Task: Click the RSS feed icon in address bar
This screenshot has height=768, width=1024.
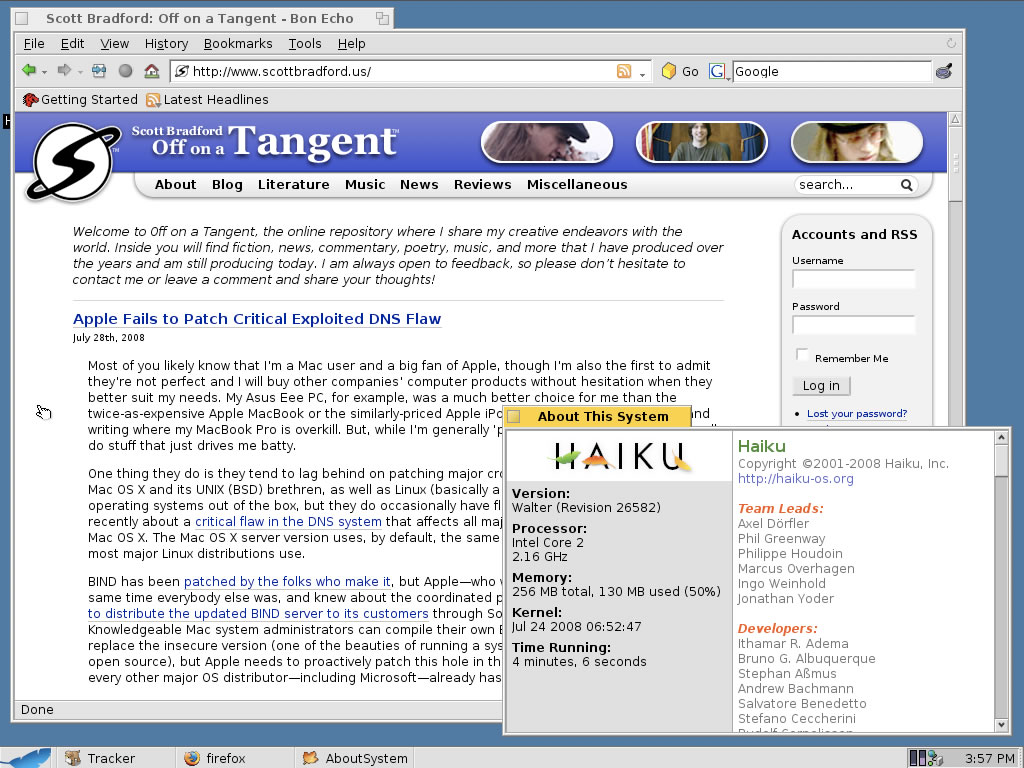Action: [624, 71]
